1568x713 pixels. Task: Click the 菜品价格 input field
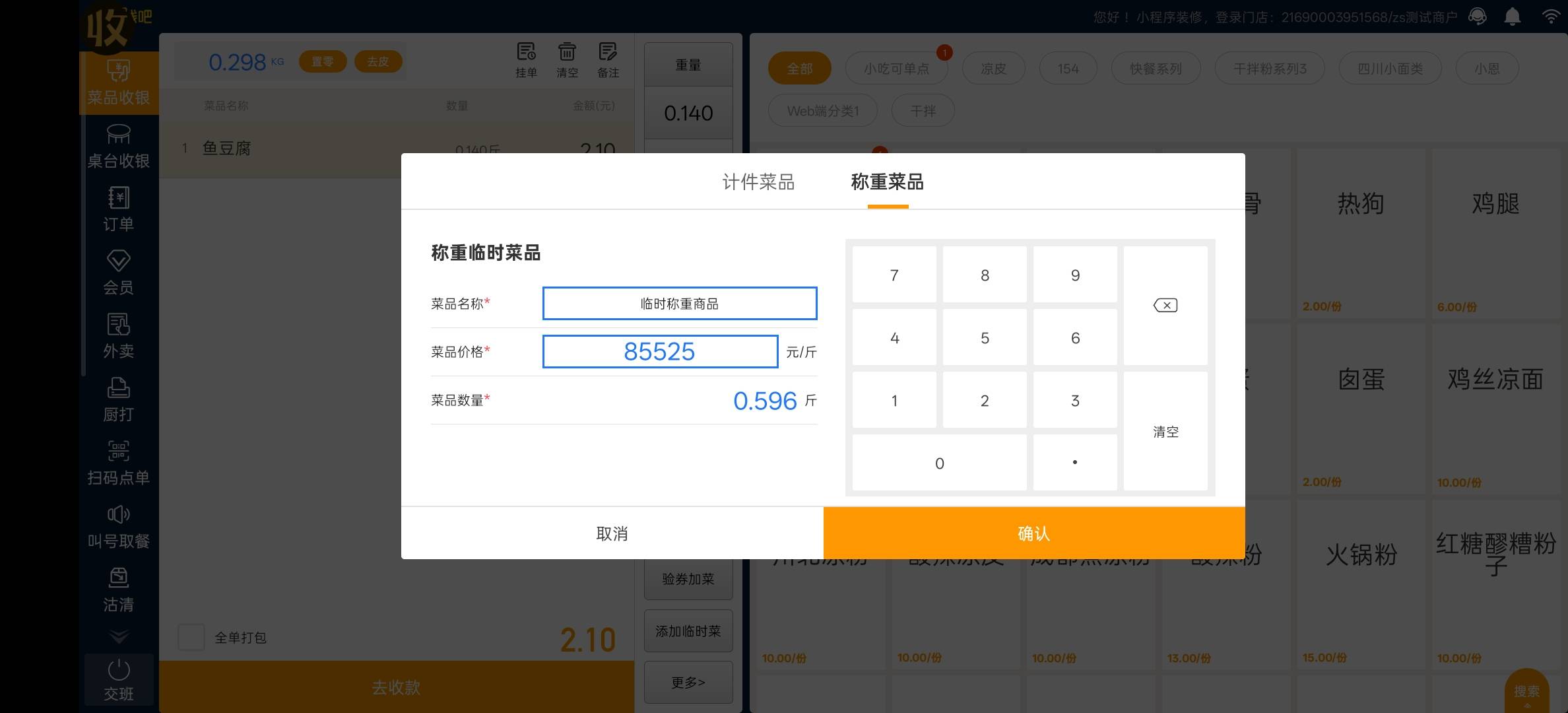point(660,351)
